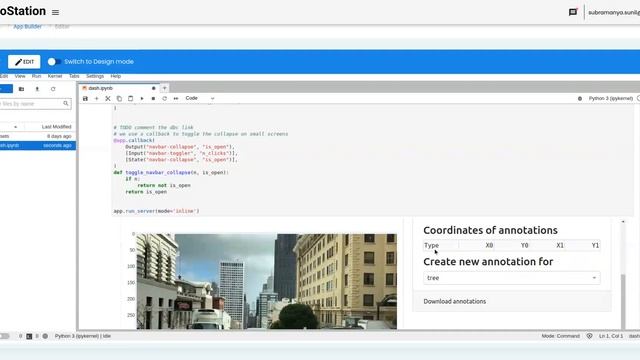Open a new launcher tab with plus
Viewport: 640px width, 360px height.
click(164, 88)
